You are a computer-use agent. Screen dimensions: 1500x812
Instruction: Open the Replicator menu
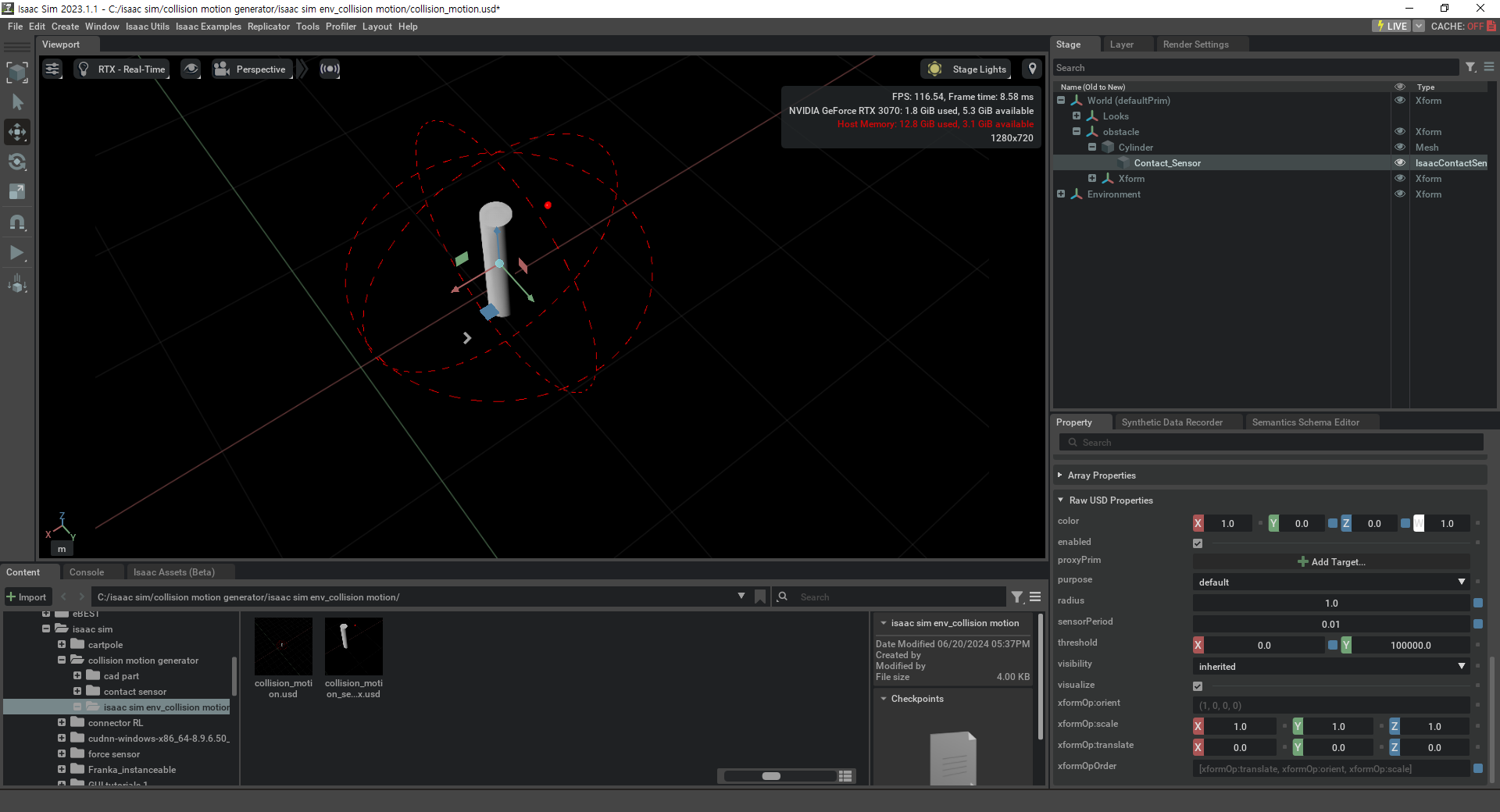(x=268, y=27)
